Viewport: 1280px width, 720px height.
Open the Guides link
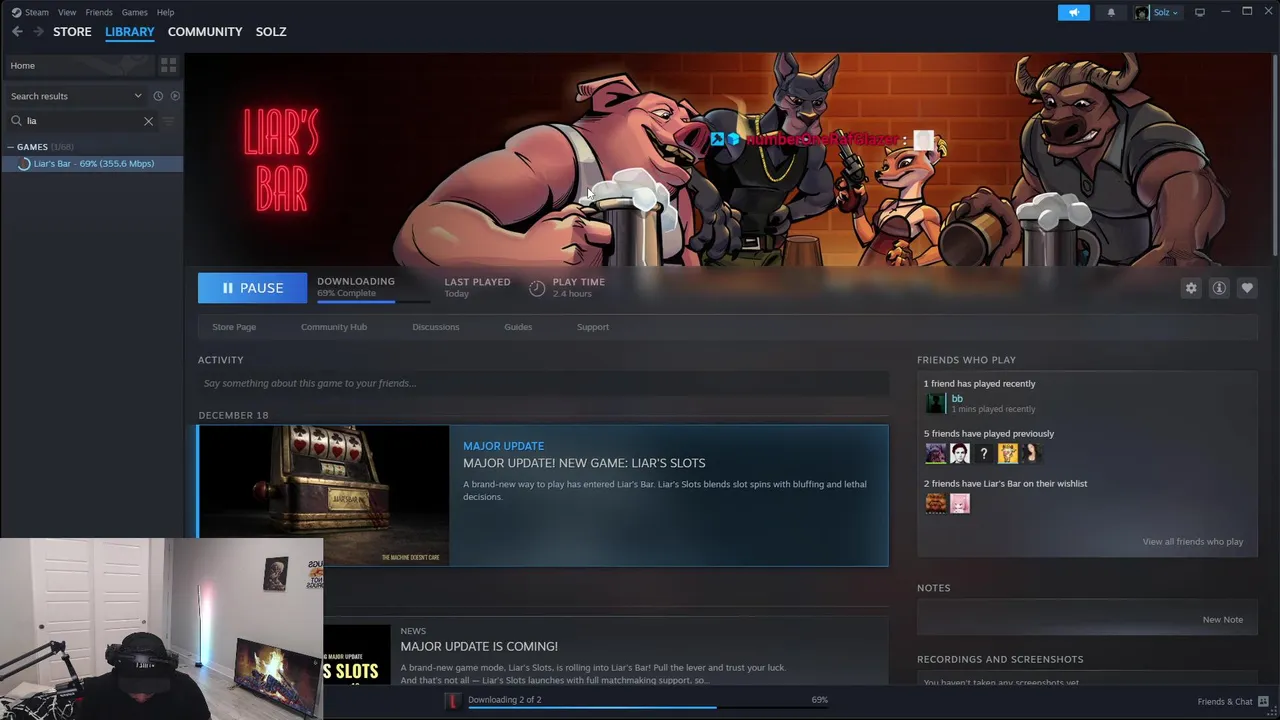(518, 327)
